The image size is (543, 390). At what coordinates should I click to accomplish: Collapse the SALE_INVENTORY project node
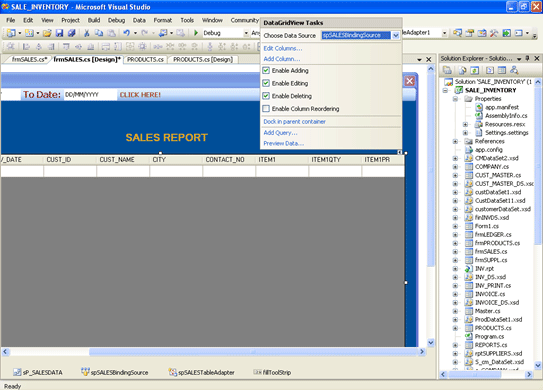pos(445,90)
